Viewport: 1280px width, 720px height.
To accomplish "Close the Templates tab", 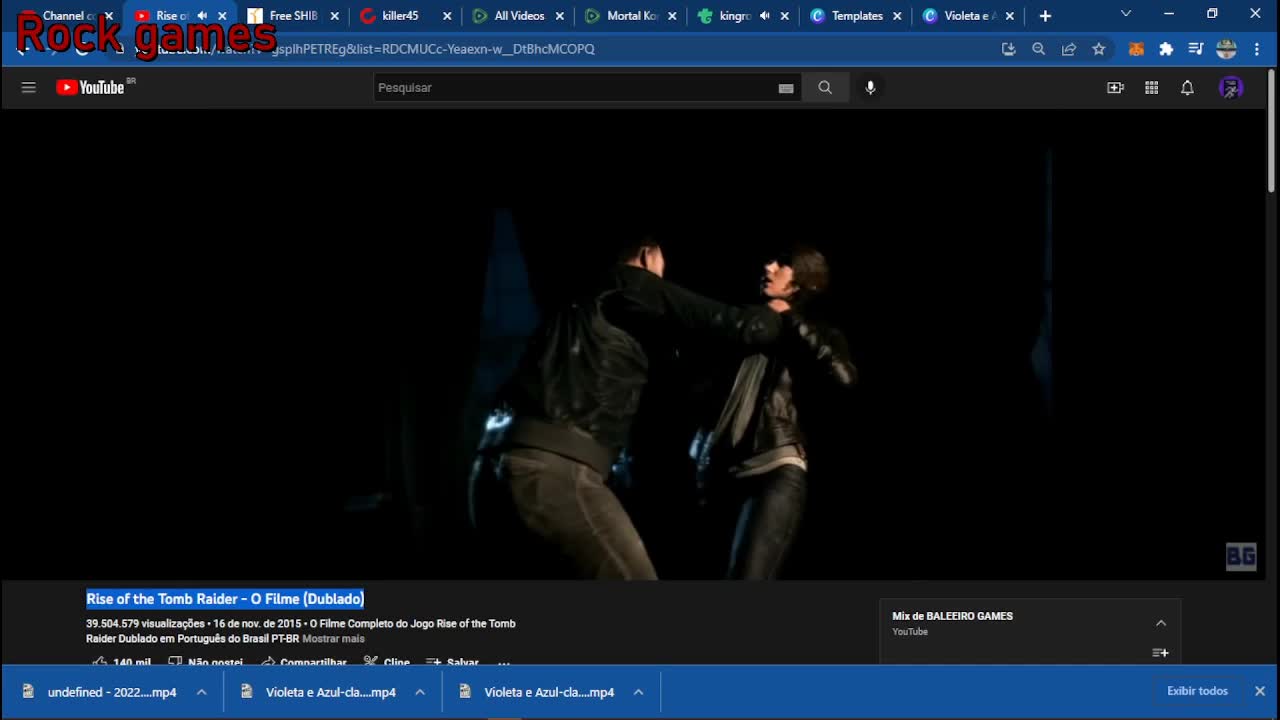I will [897, 16].
